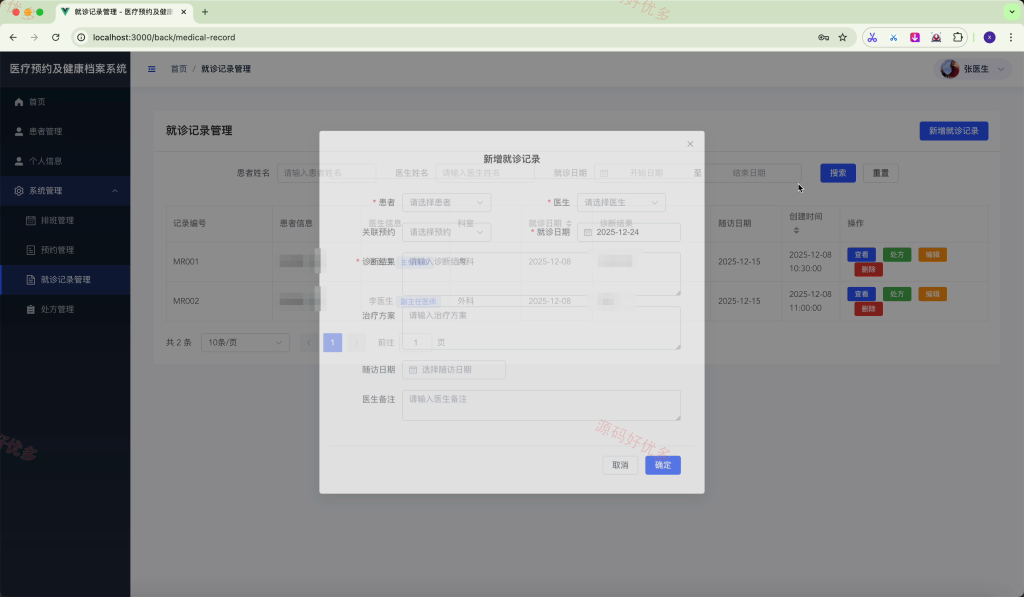Open the Extensions puzzle-piece menu
1024x597 pixels.
(x=957, y=37)
